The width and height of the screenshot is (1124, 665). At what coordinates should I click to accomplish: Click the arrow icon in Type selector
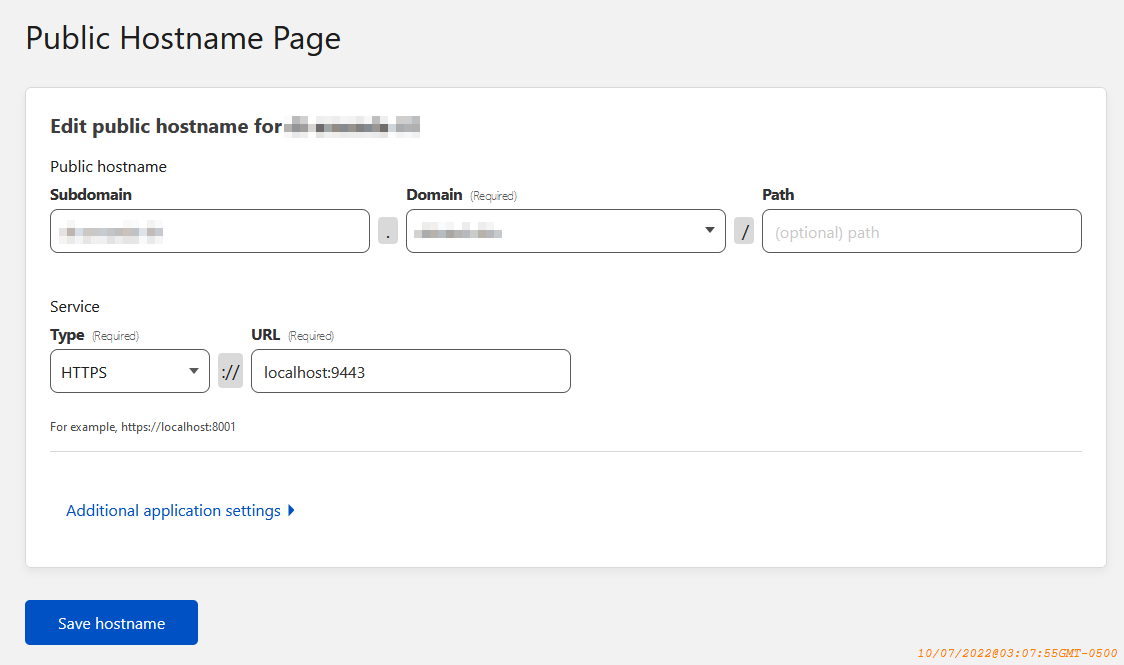coord(193,371)
